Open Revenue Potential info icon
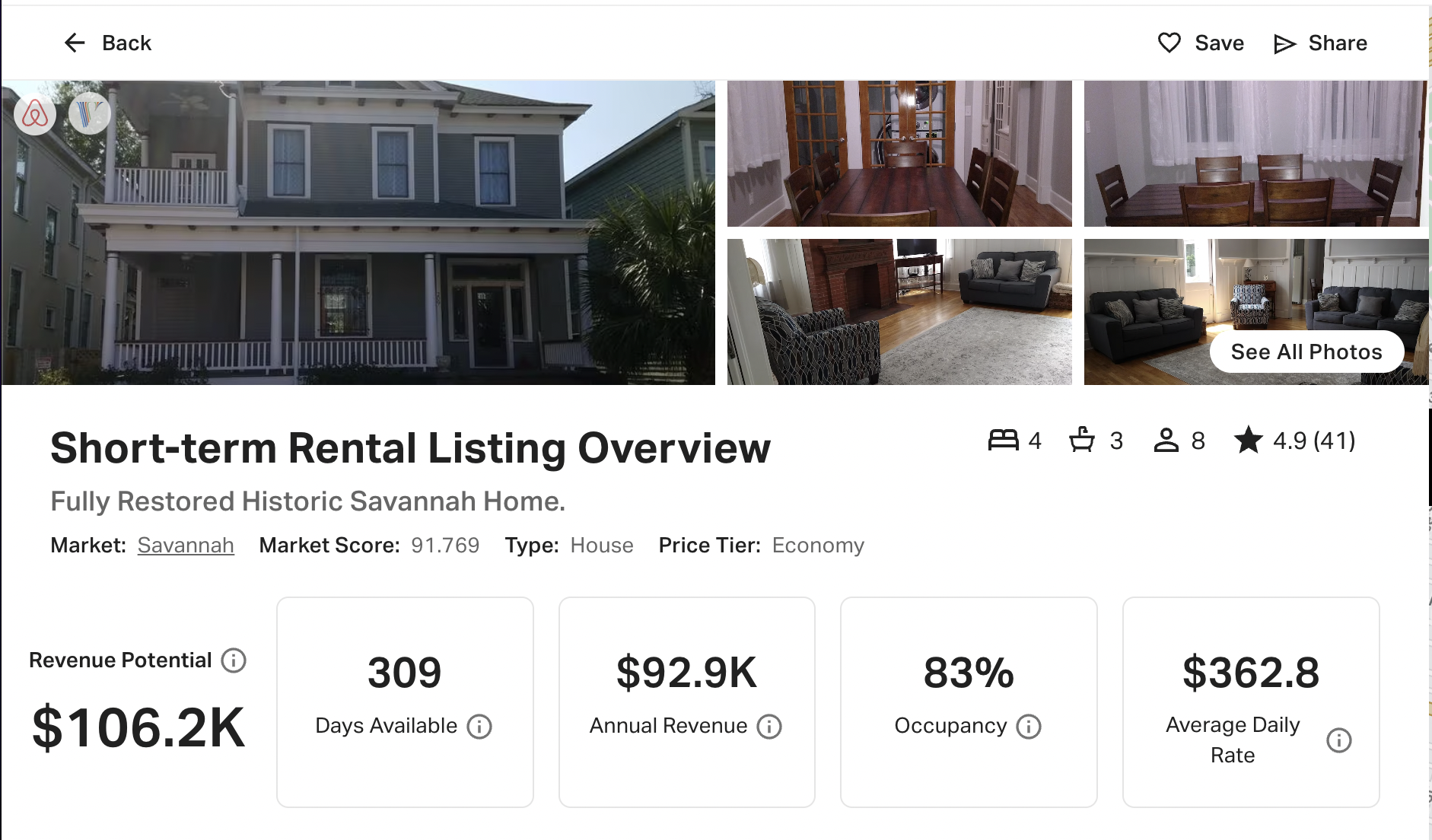 tap(234, 660)
